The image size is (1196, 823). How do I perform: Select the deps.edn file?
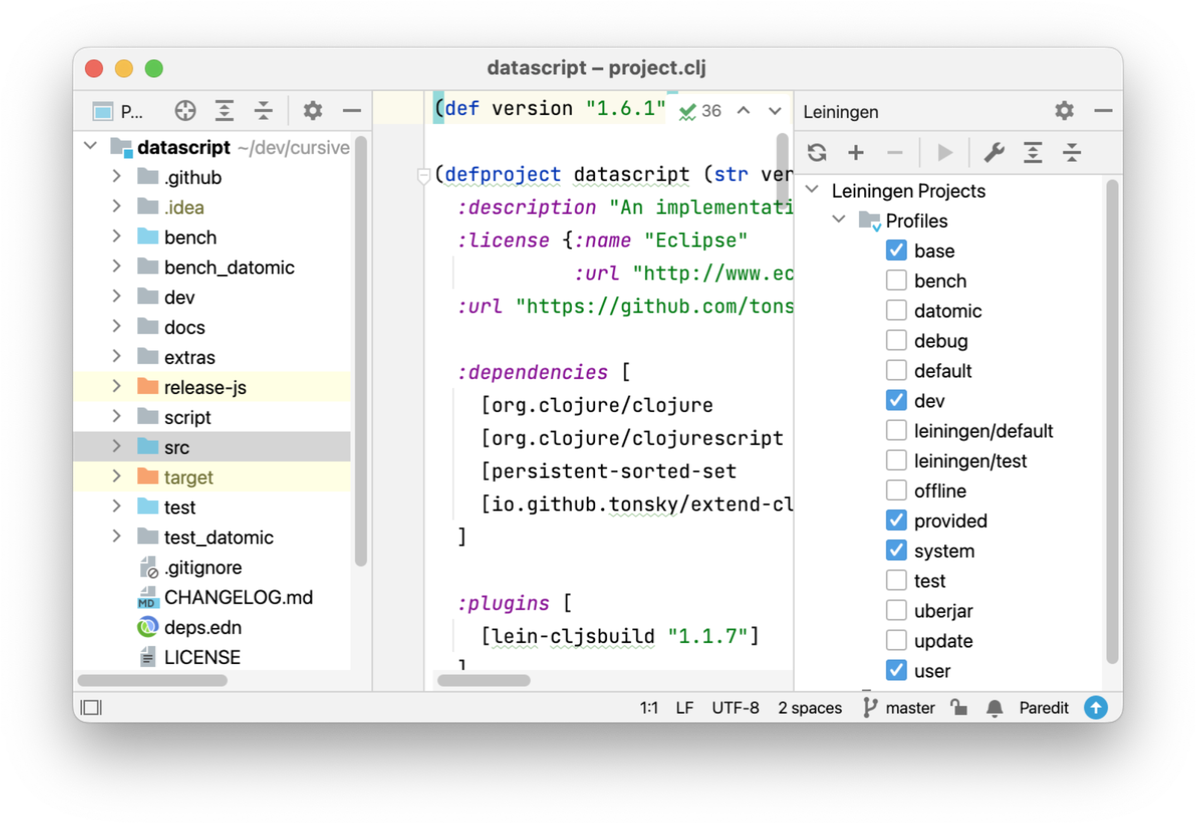coord(214,627)
